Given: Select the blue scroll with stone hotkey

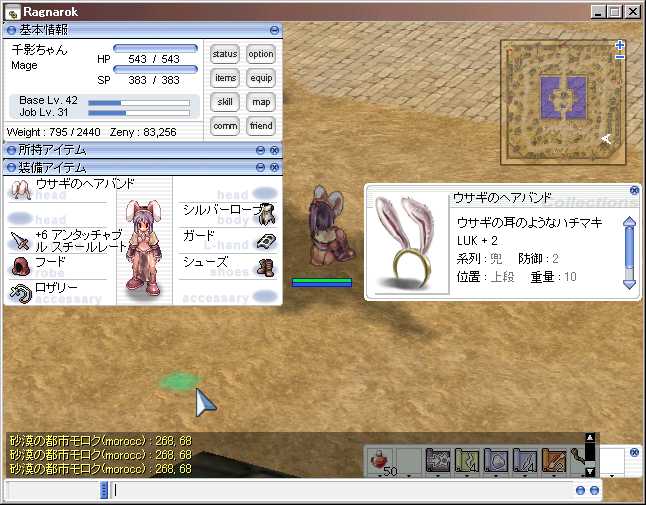Looking at the screenshot, I should tap(496, 461).
